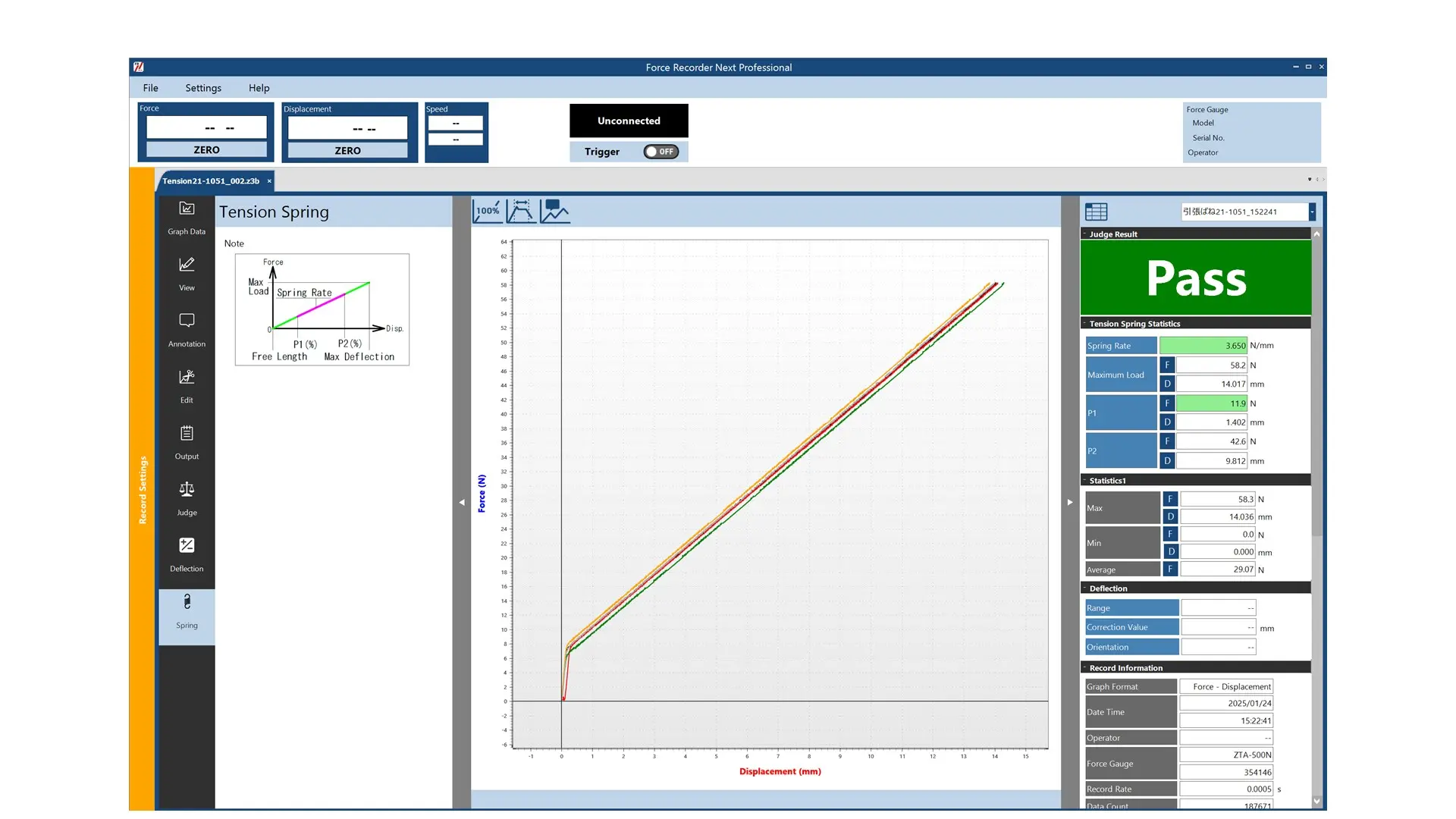Open the Annotation tool

click(x=187, y=328)
